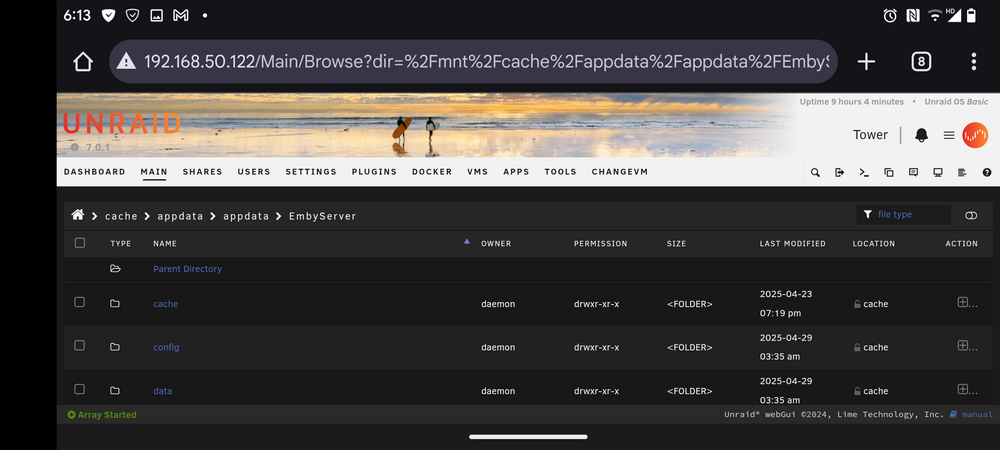Screen dimensions: 1000x450
Task: Open the browser three-dot overflow menu
Action: pyautogui.click(x=974, y=62)
